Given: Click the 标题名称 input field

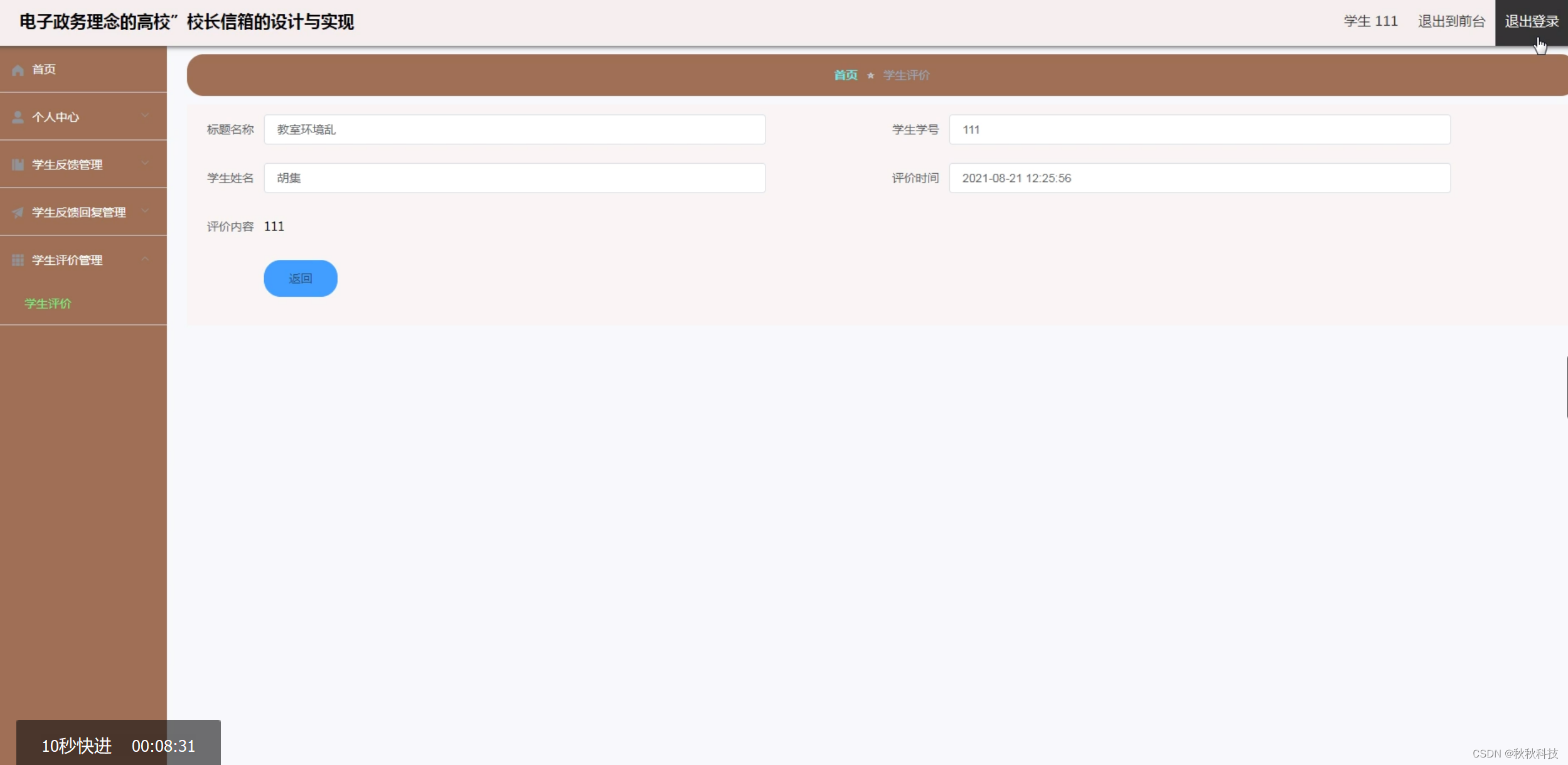Looking at the screenshot, I should (x=514, y=130).
